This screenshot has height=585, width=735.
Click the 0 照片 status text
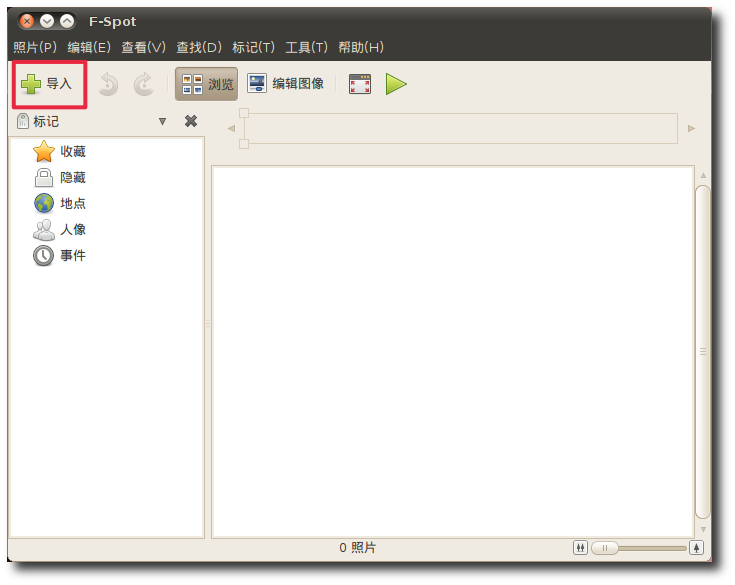click(x=357, y=548)
